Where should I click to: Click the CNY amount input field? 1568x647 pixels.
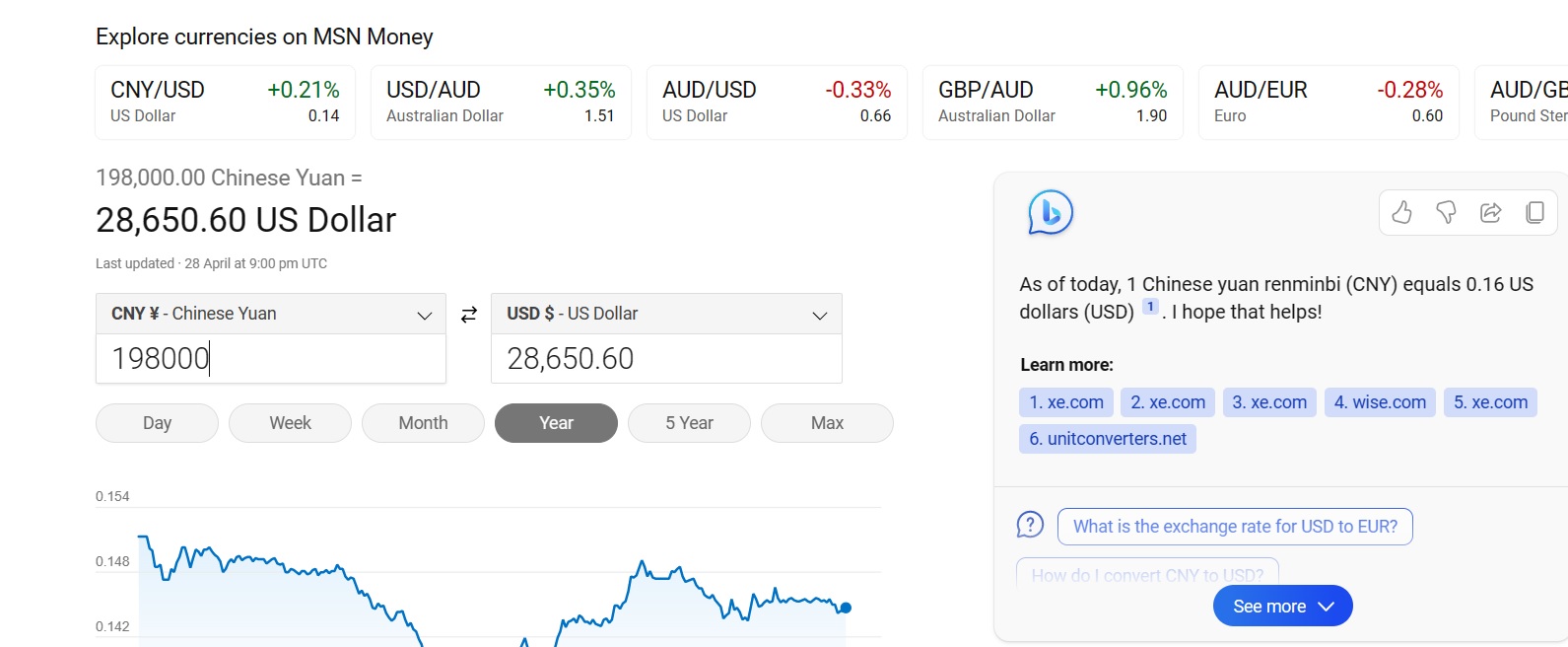[x=271, y=358]
